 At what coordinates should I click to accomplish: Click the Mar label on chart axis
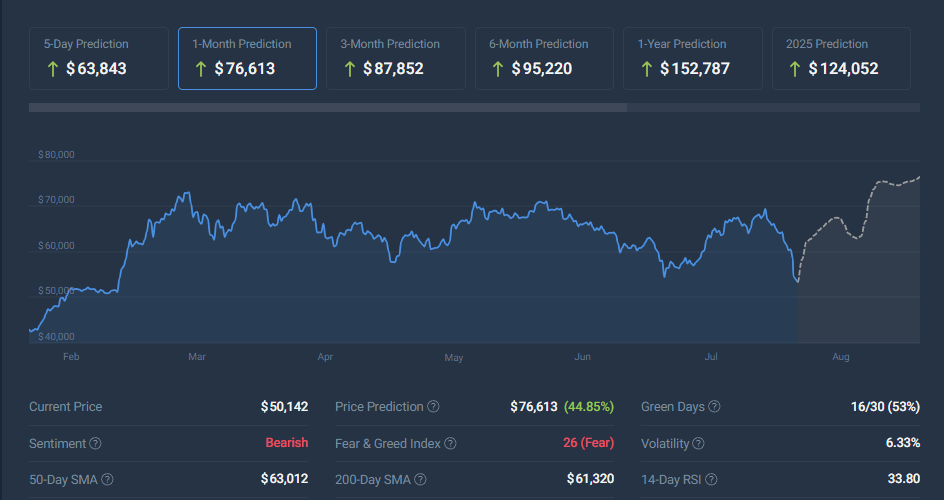coord(197,357)
